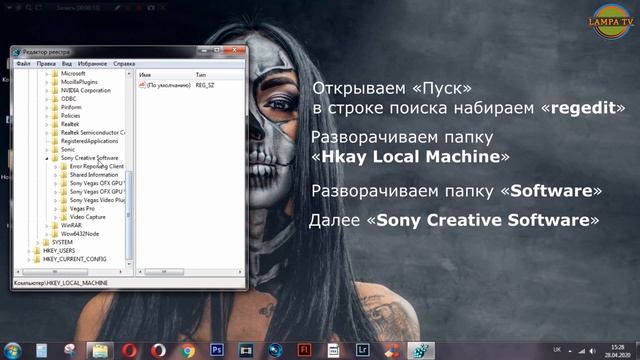The image size is (640, 360).
Task: Select the Sonic folder icon
Action: tap(55, 149)
